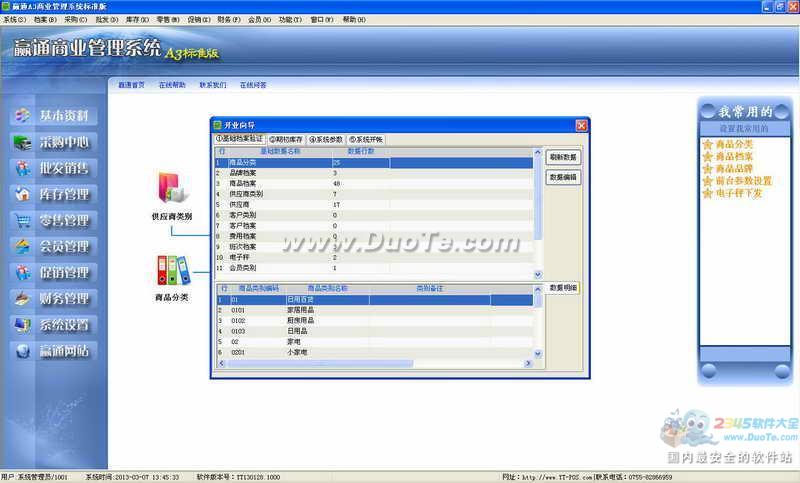Switch to the ④系统开帐 tab
Image resolution: width=800 pixels, height=483 pixels.
(366, 140)
